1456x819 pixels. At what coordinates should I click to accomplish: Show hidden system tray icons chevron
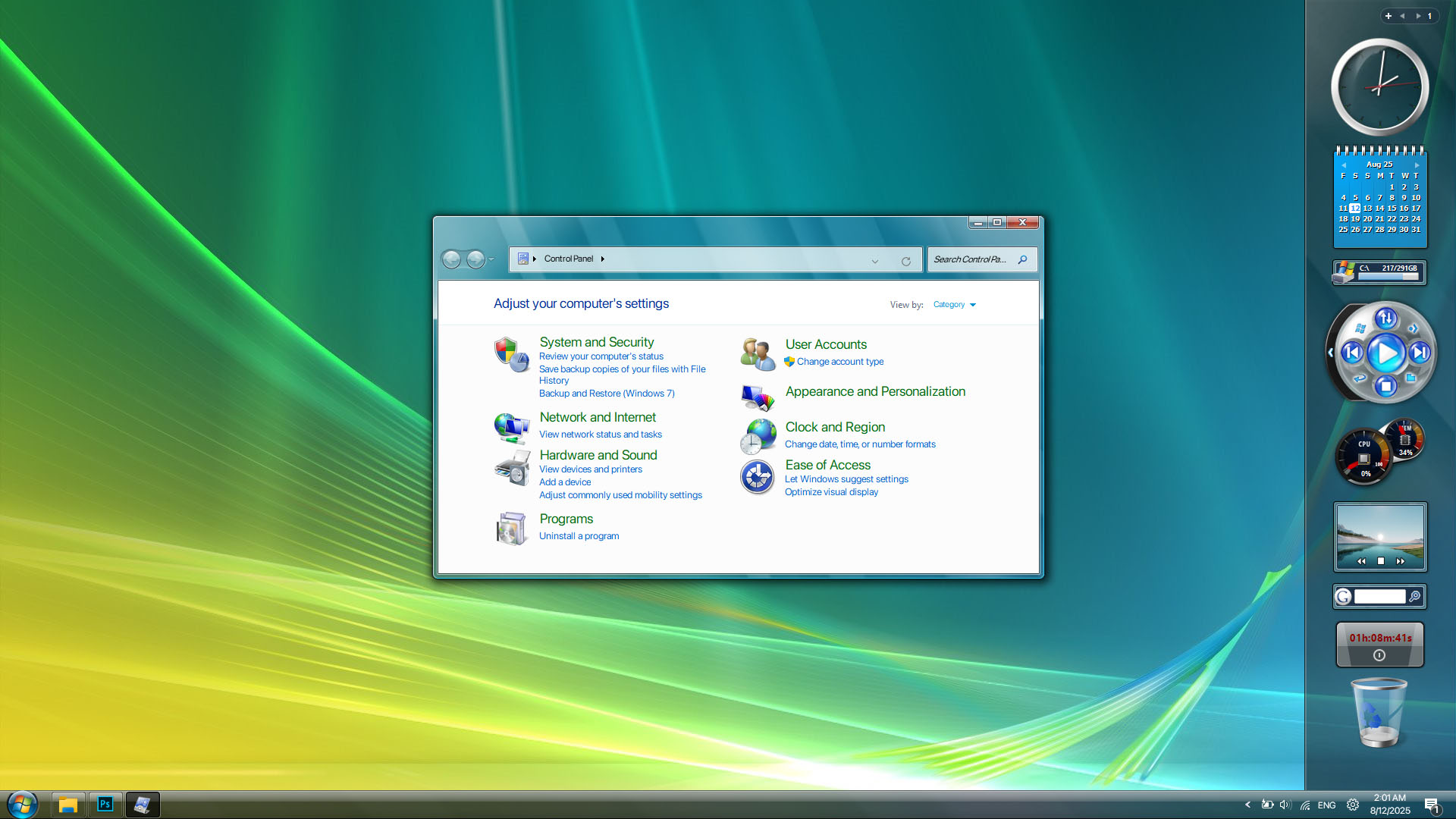click(1247, 805)
